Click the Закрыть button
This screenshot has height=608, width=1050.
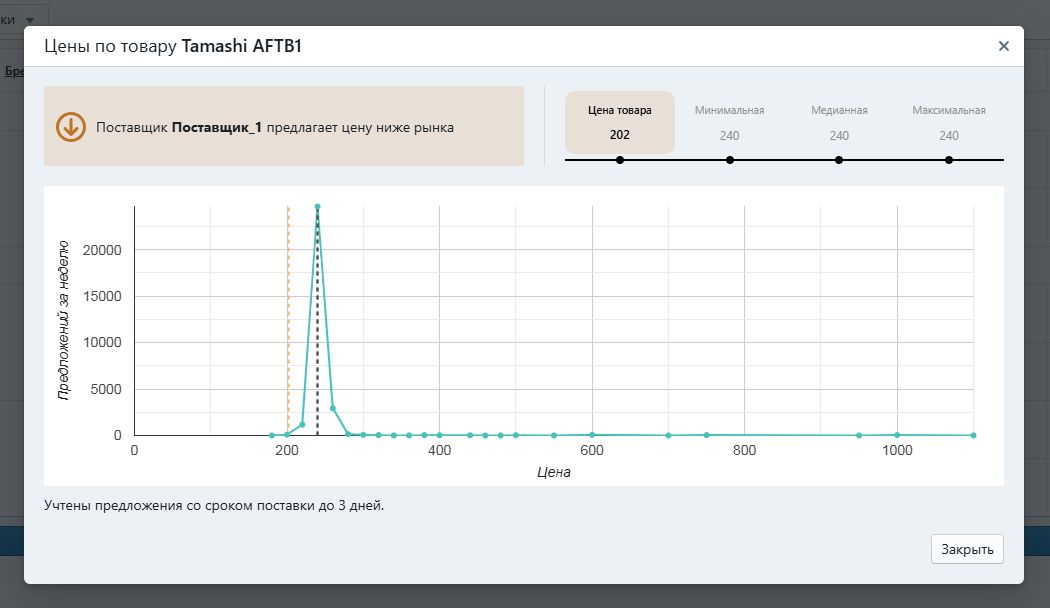[967, 549]
